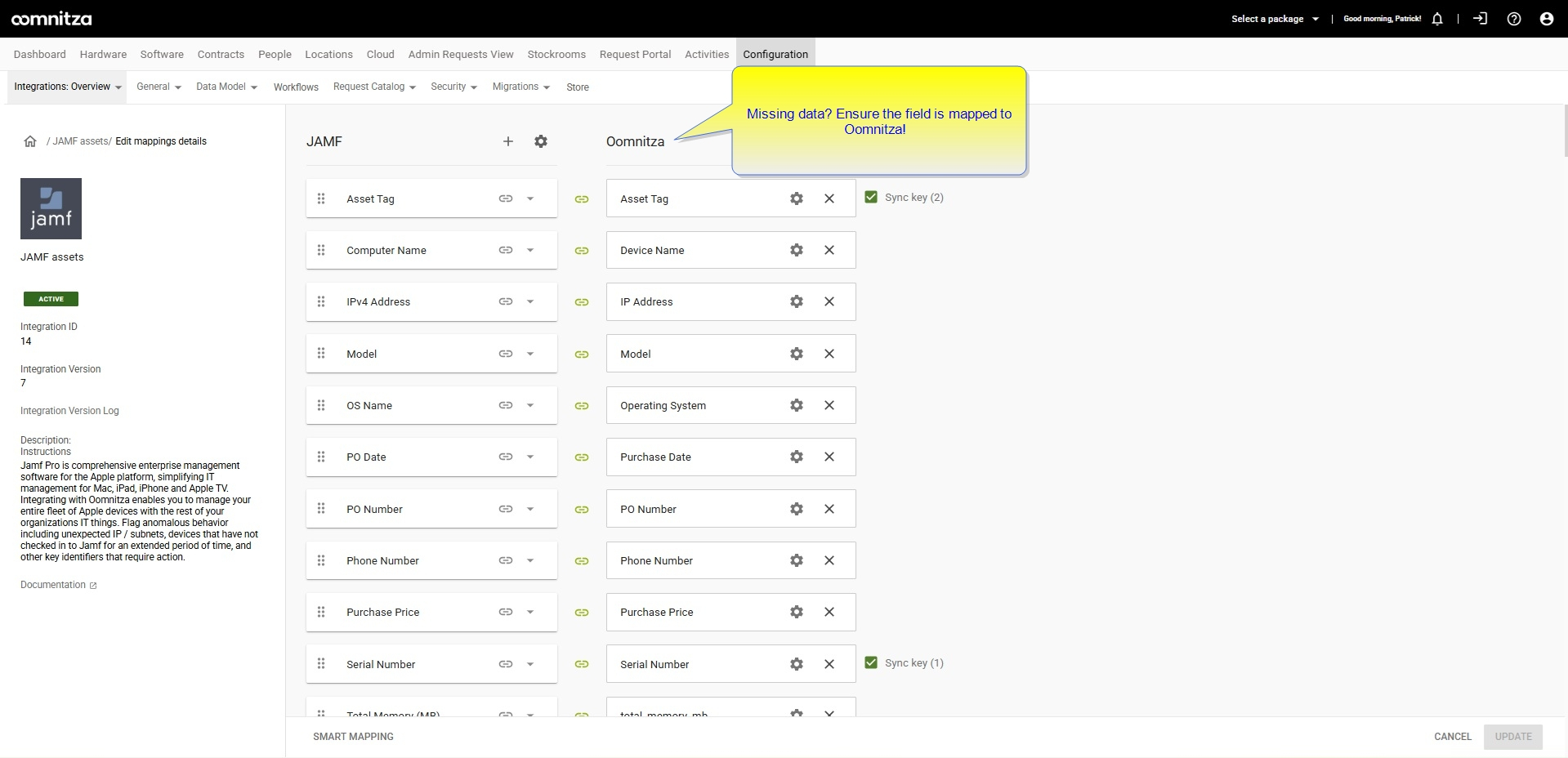Select the Configuration tab
Image resolution: width=1568 pixels, height=758 pixels.
click(x=775, y=55)
